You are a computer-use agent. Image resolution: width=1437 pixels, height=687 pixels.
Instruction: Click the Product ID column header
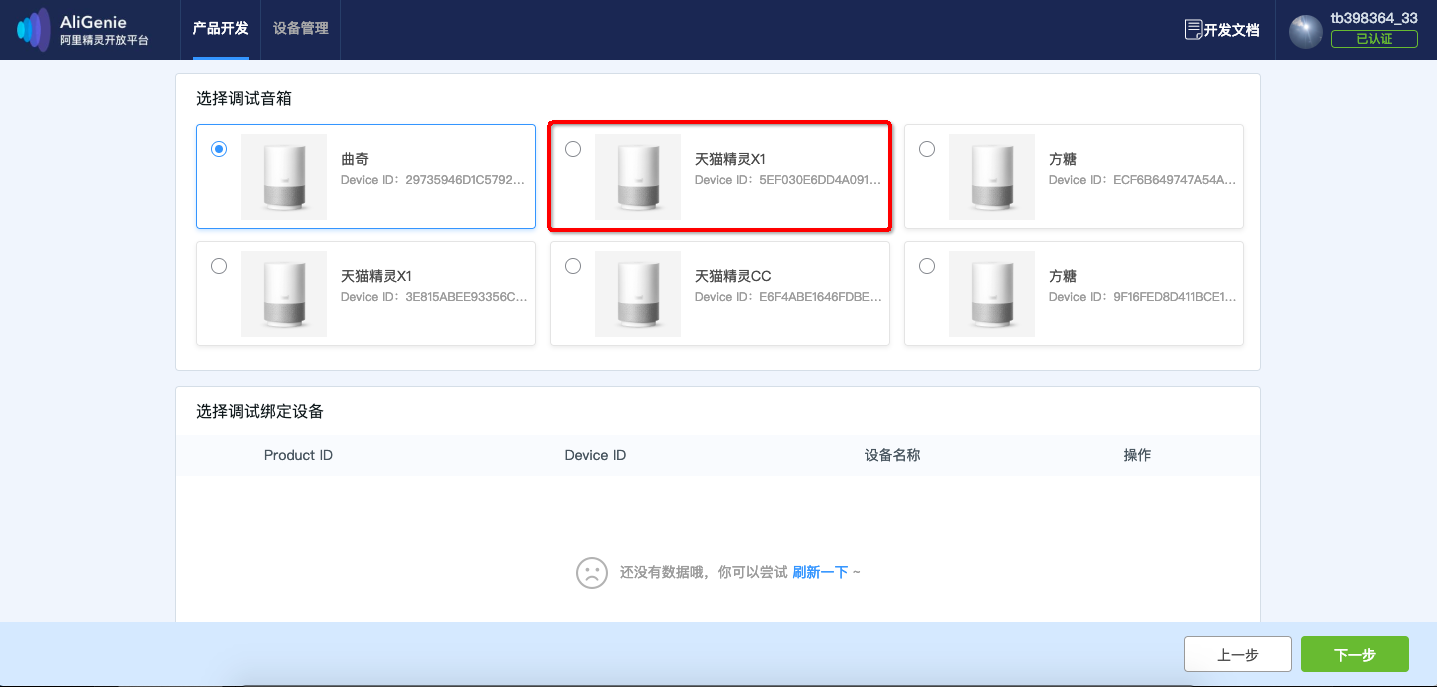pos(298,455)
